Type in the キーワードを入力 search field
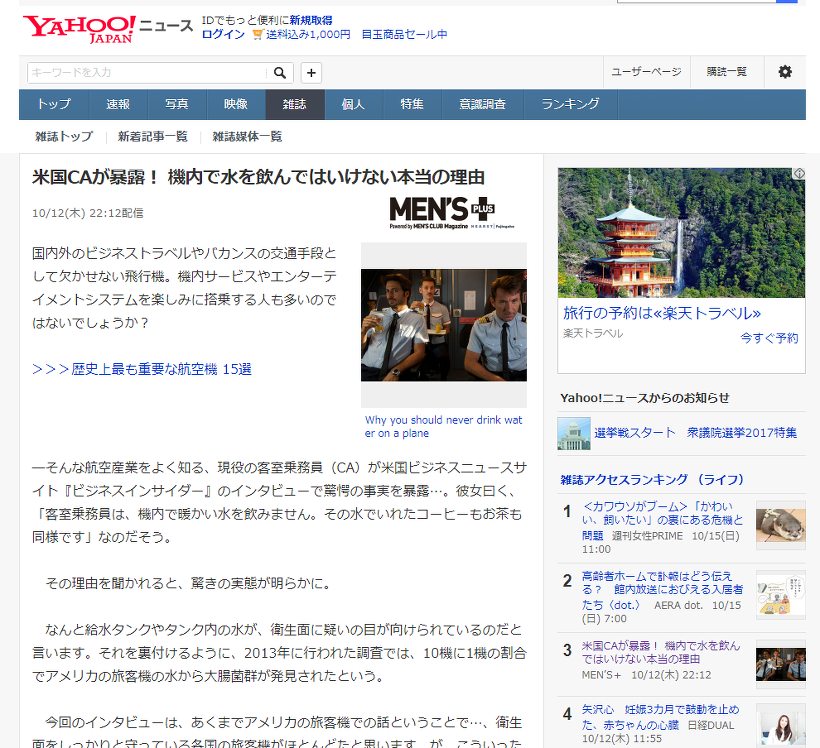The width and height of the screenshot is (820, 748). coord(146,72)
